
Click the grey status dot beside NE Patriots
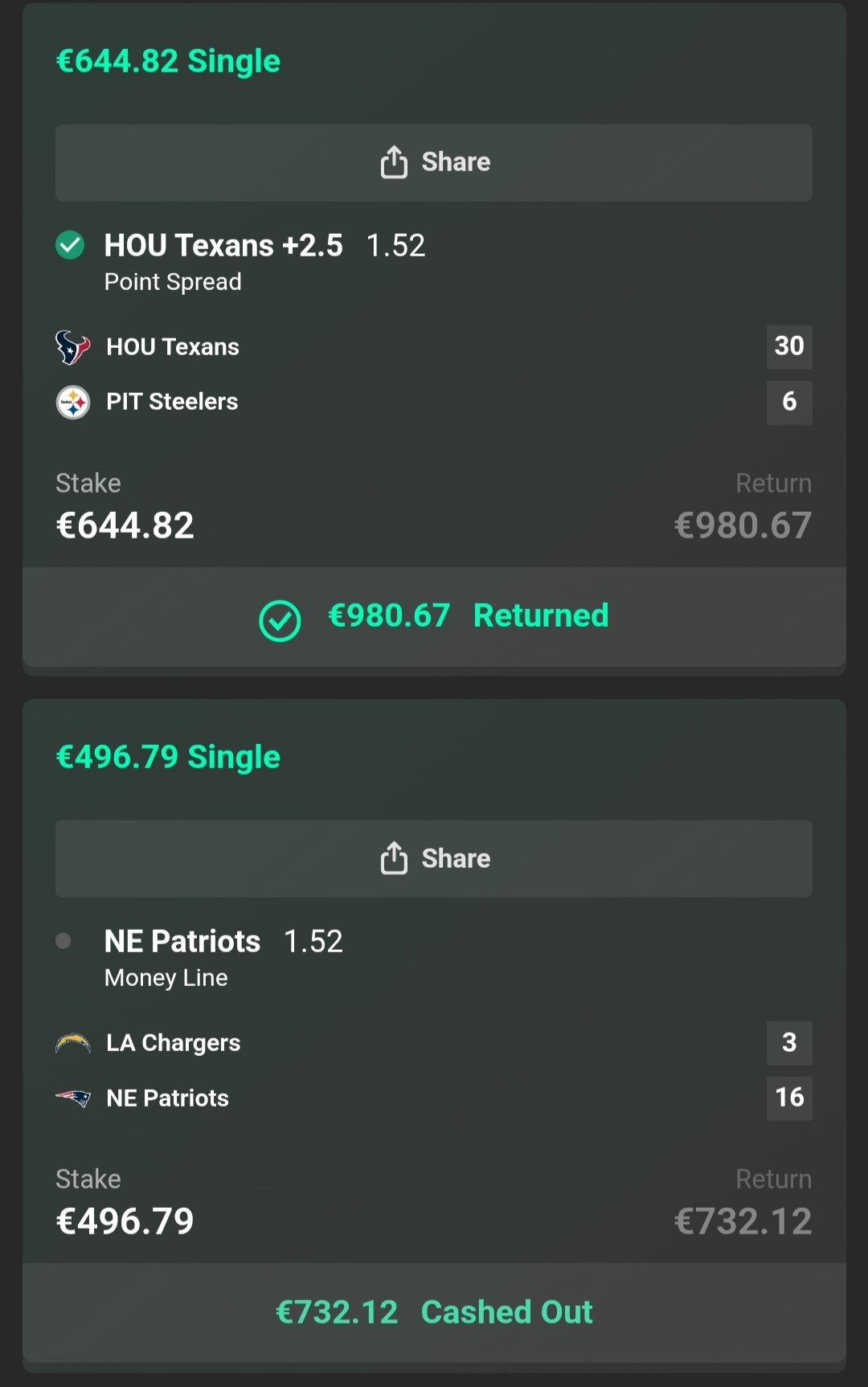point(63,941)
